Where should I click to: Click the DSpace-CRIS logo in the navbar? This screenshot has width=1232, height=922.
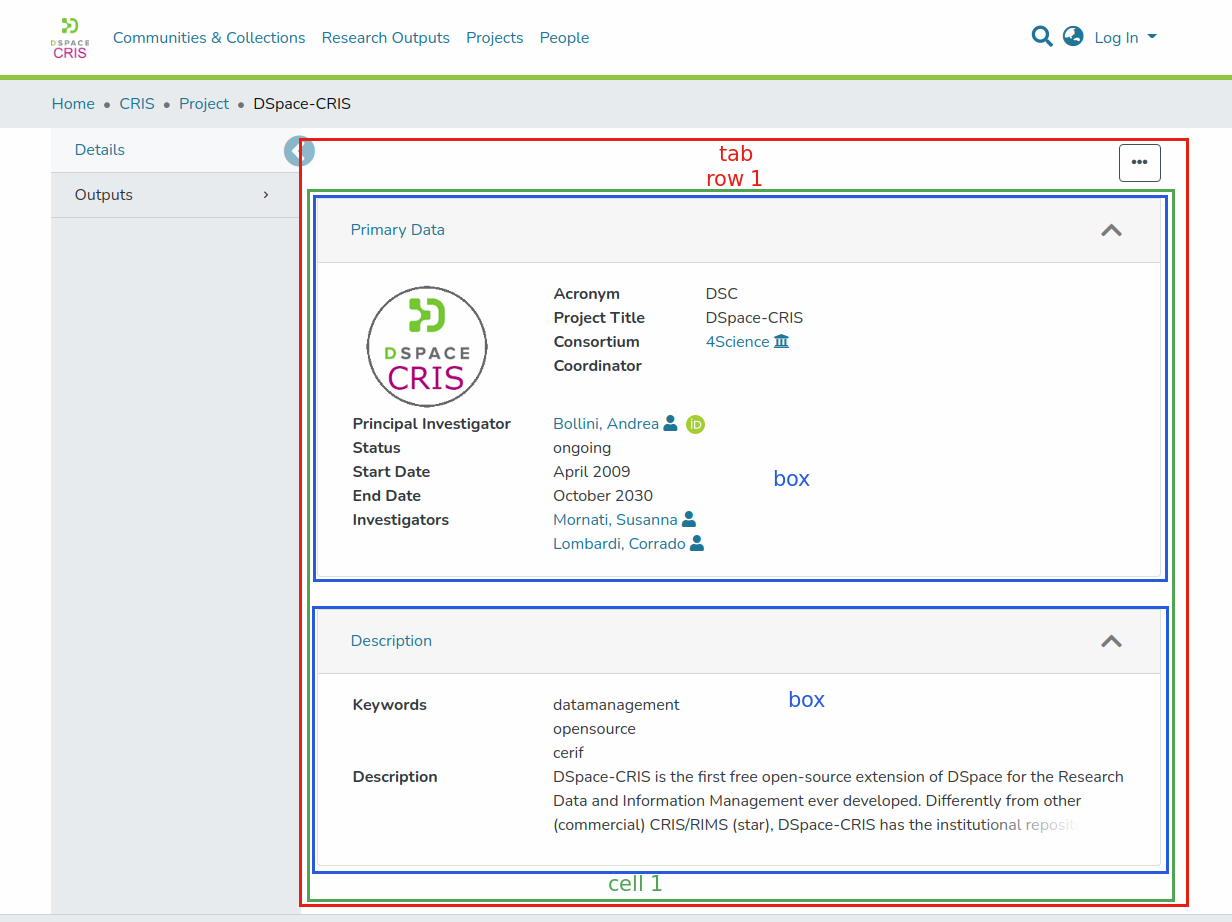(70, 38)
